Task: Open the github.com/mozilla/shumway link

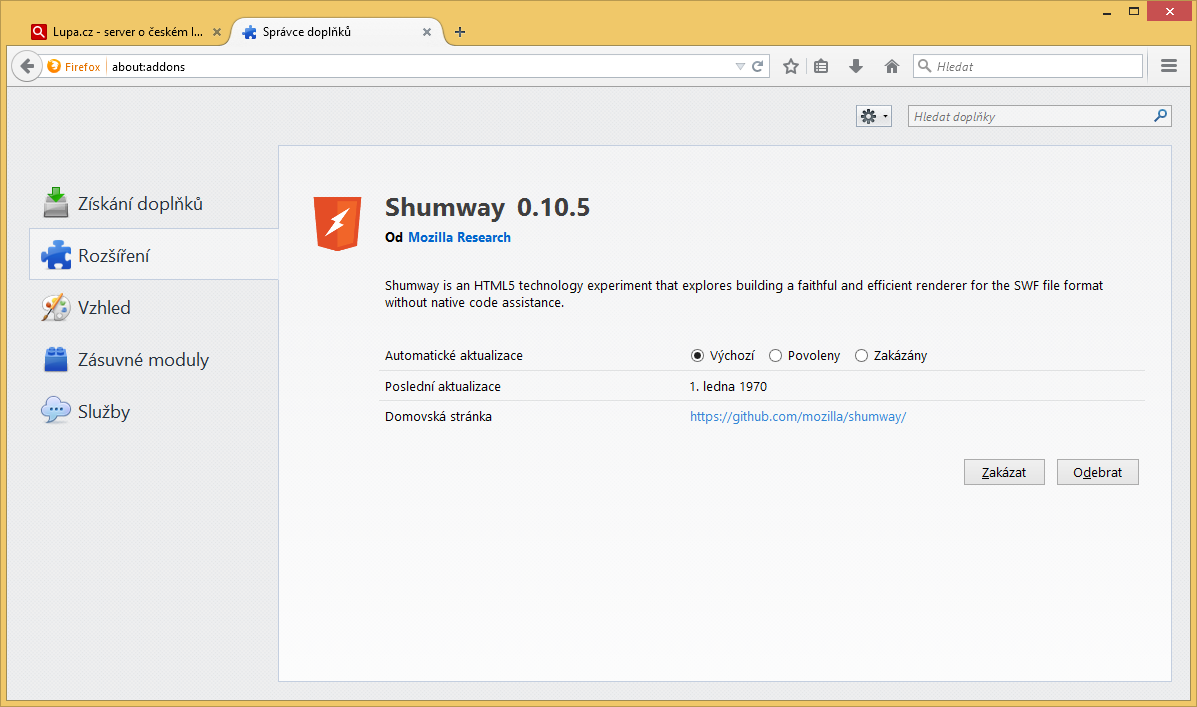Action: click(x=797, y=417)
